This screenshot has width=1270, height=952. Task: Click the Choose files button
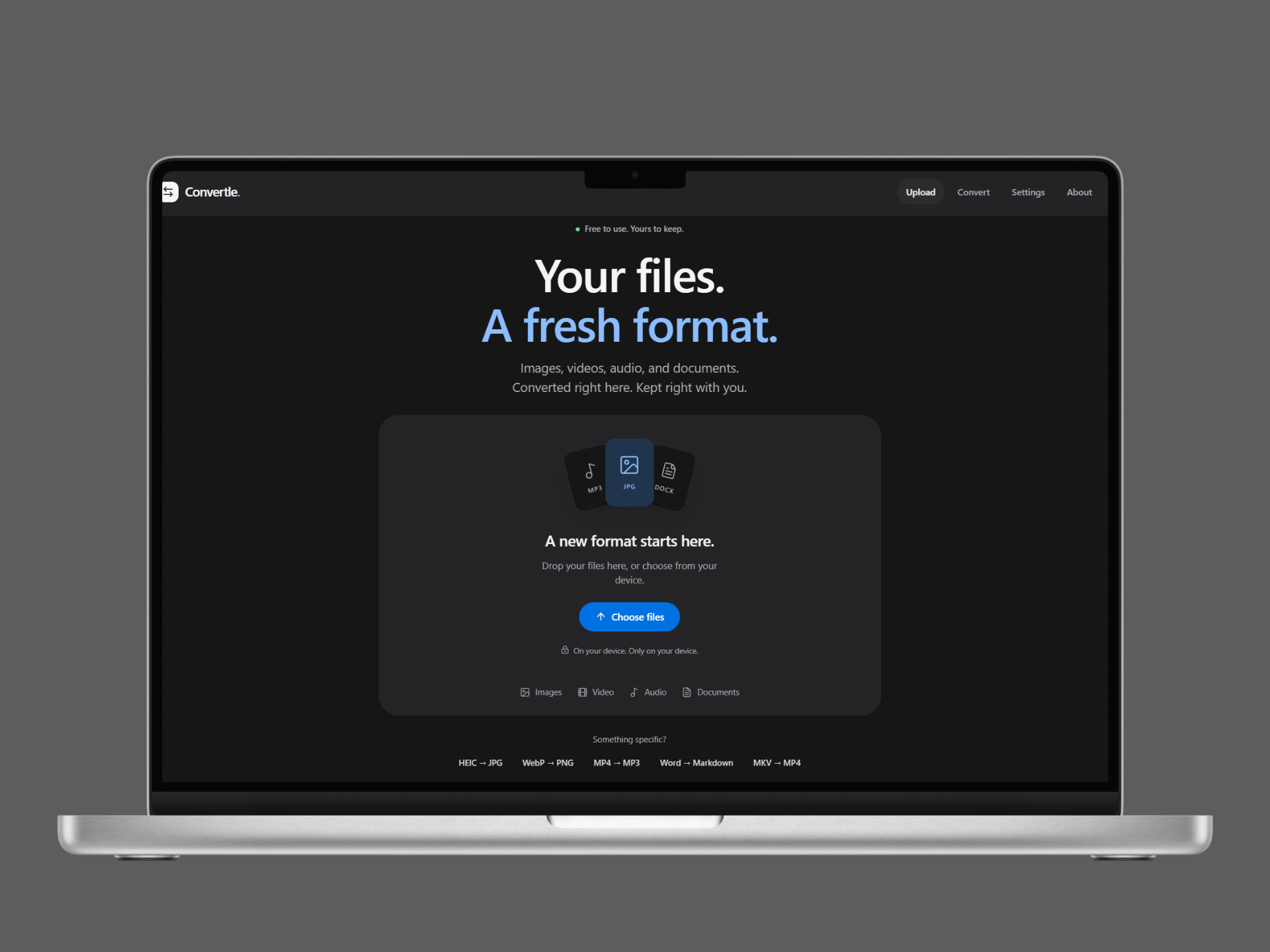coord(629,616)
